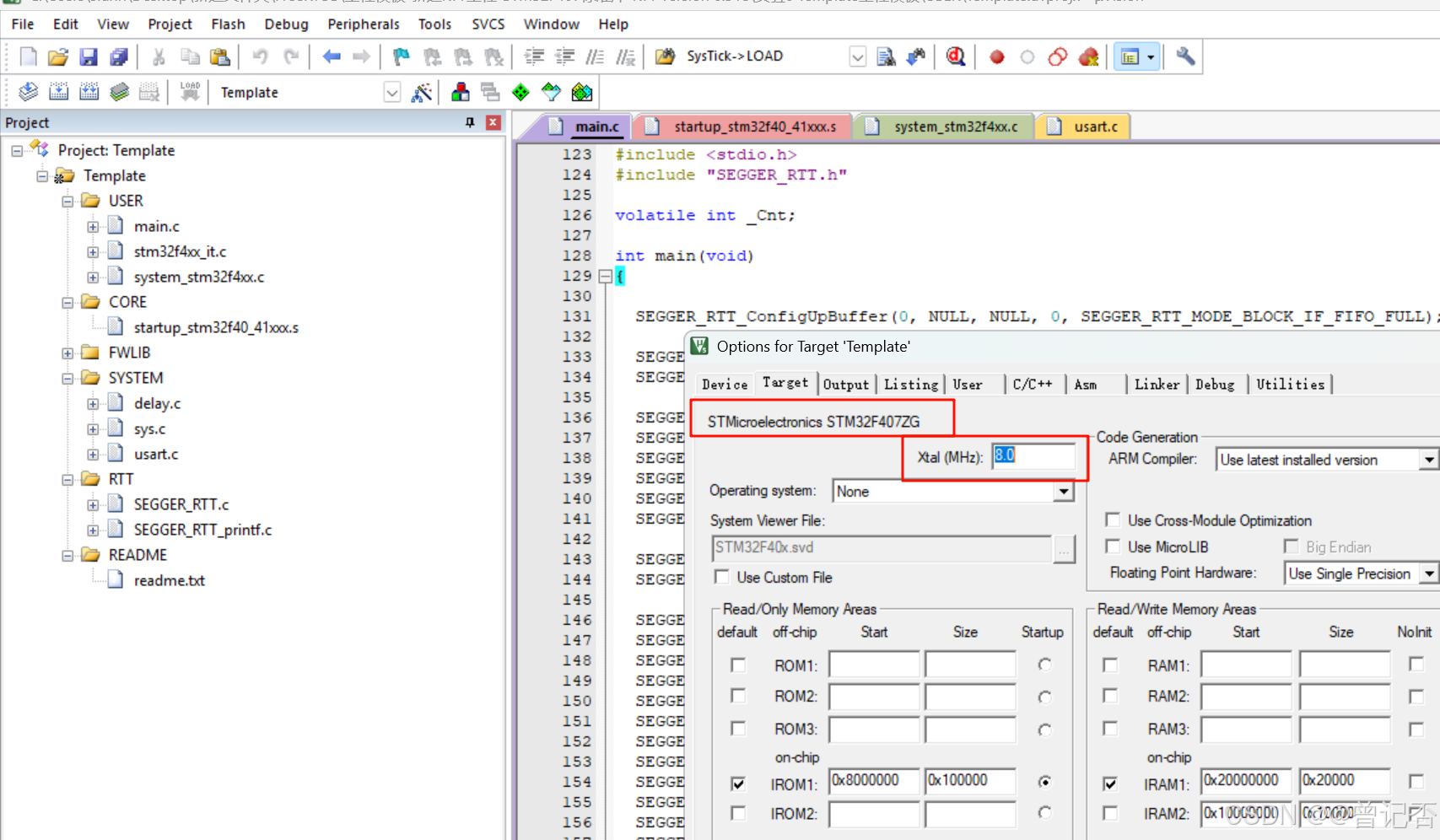Screen dimensions: 1440x840
Task: Insert a bookmark using the flag icon
Action: (x=402, y=57)
